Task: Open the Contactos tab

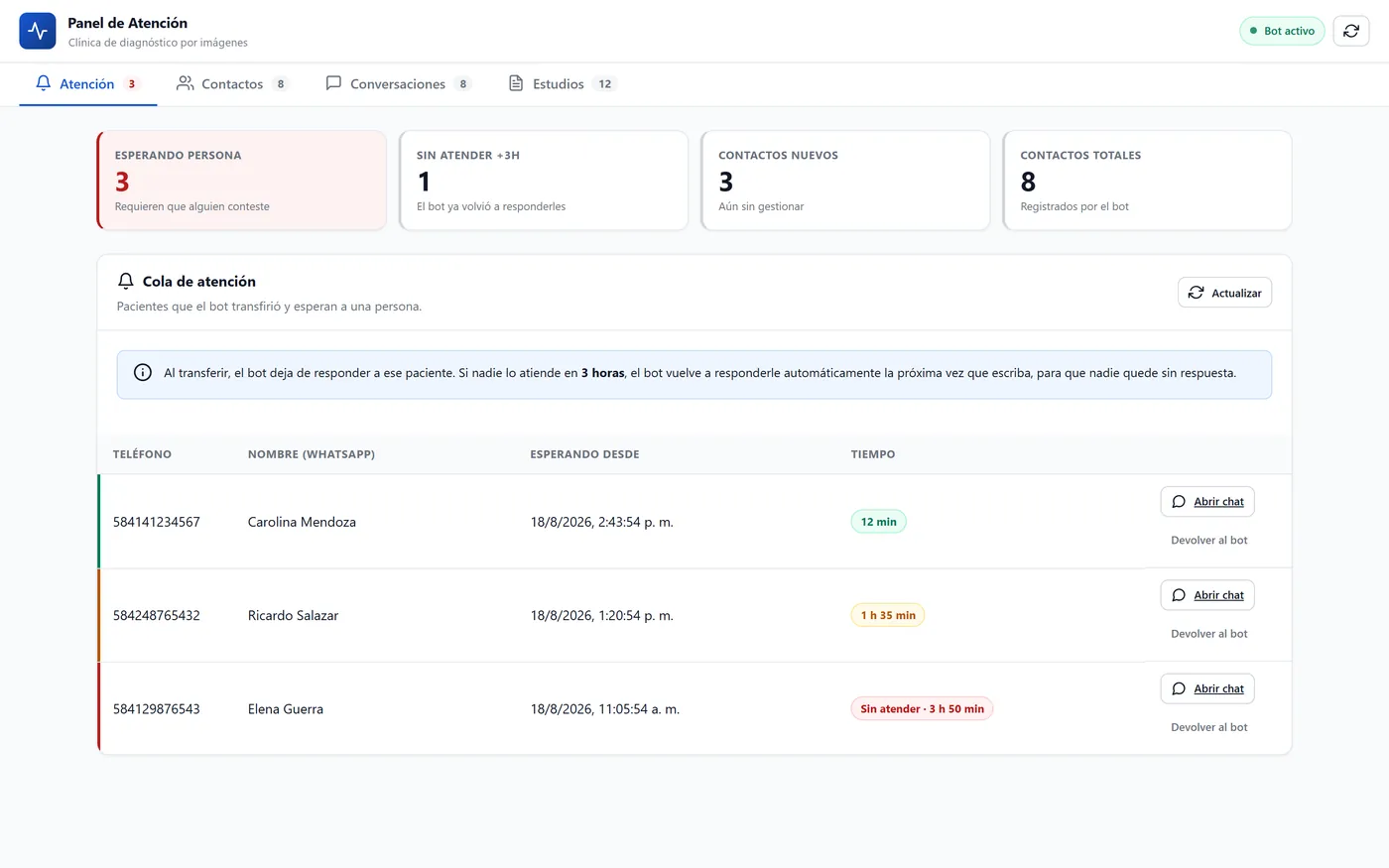Action: click(232, 84)
